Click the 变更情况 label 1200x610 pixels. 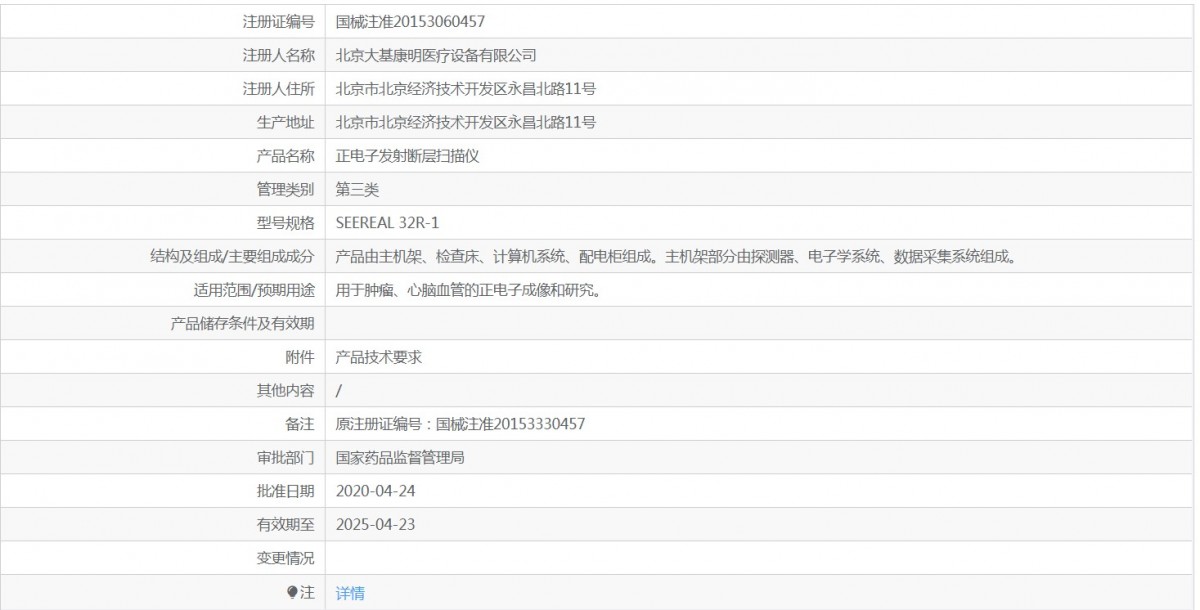pyautogui.click(x=286, y=558)
